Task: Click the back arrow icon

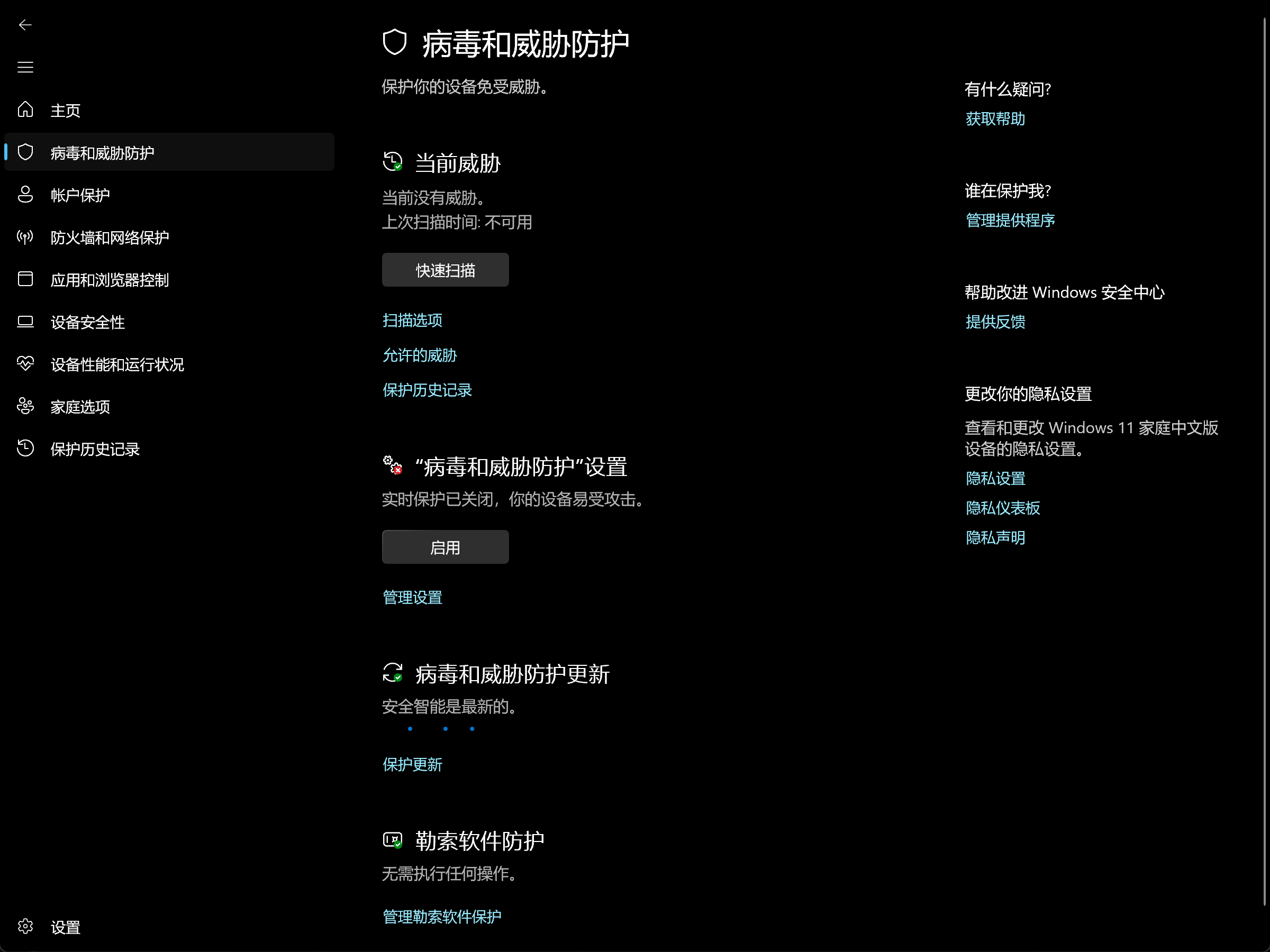Action: point(25,25)
